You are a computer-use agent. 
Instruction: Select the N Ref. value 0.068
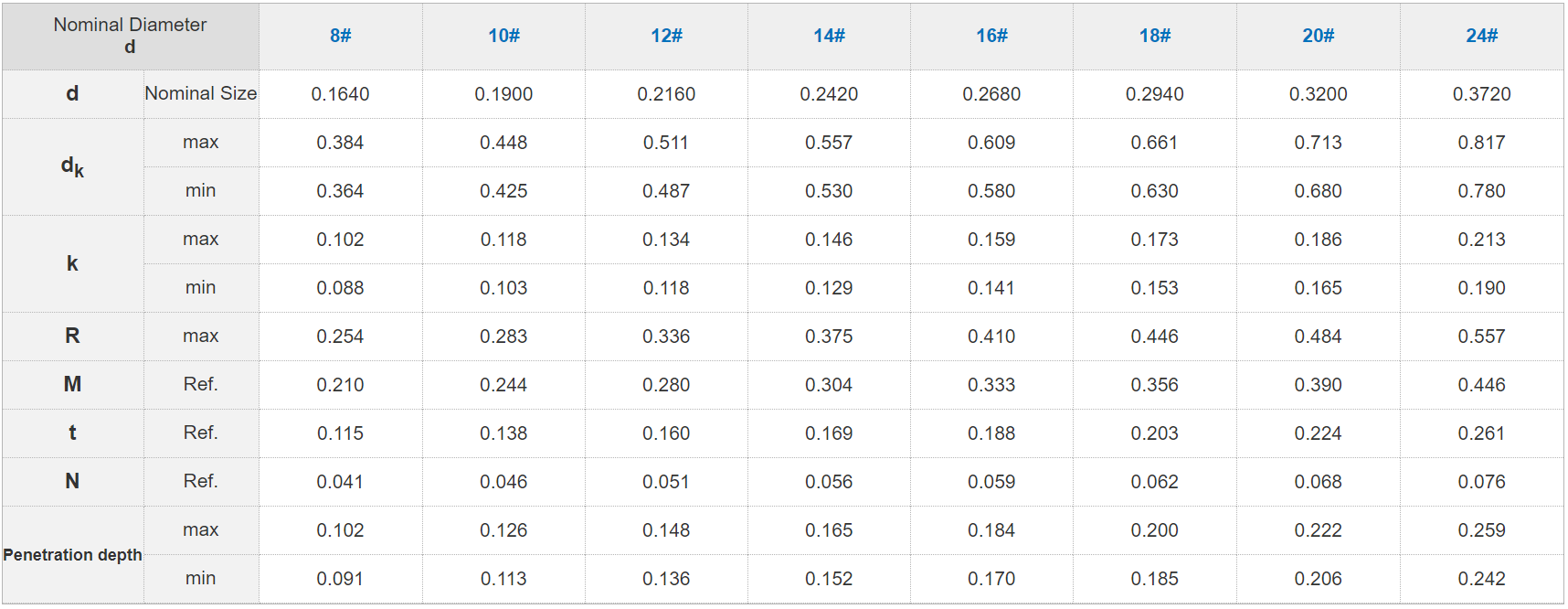click(x=1318, y=482)
